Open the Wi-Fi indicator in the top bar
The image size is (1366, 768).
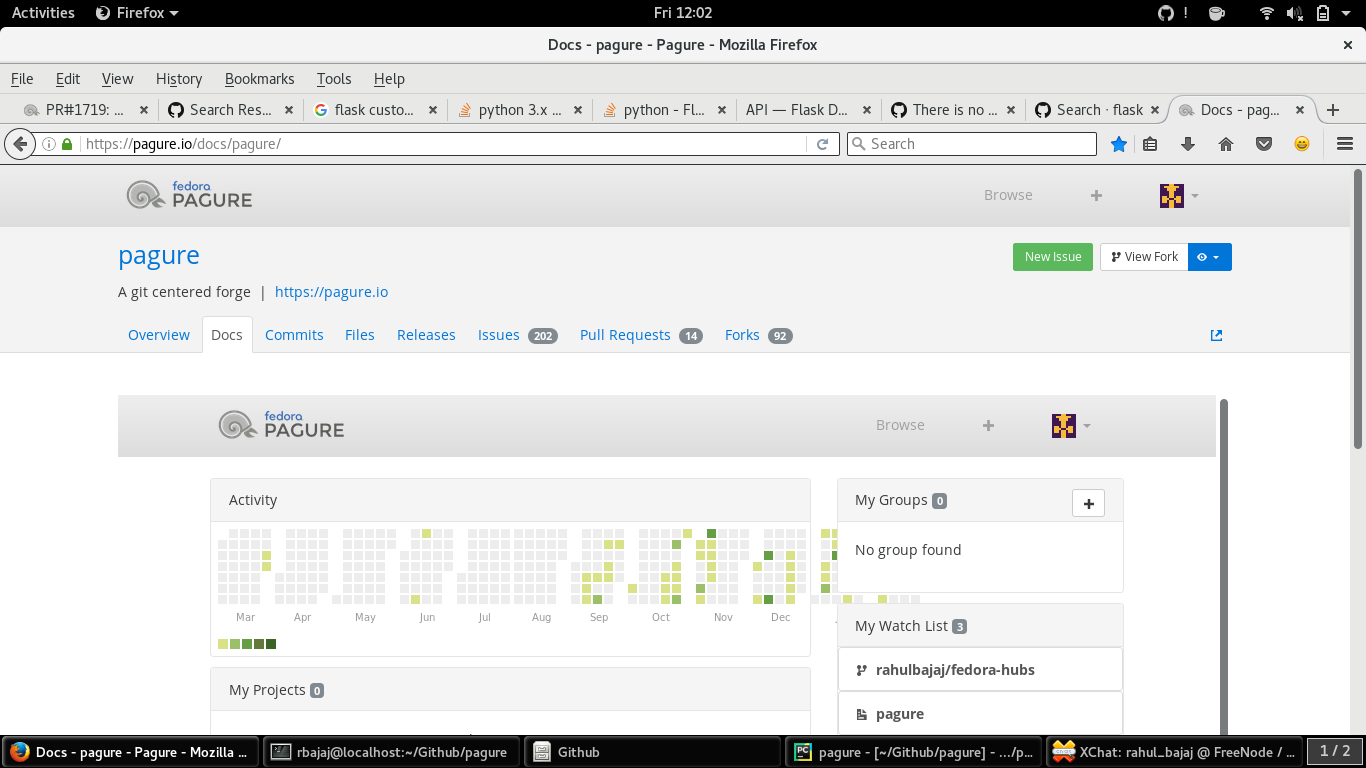tap(1268, 13)
